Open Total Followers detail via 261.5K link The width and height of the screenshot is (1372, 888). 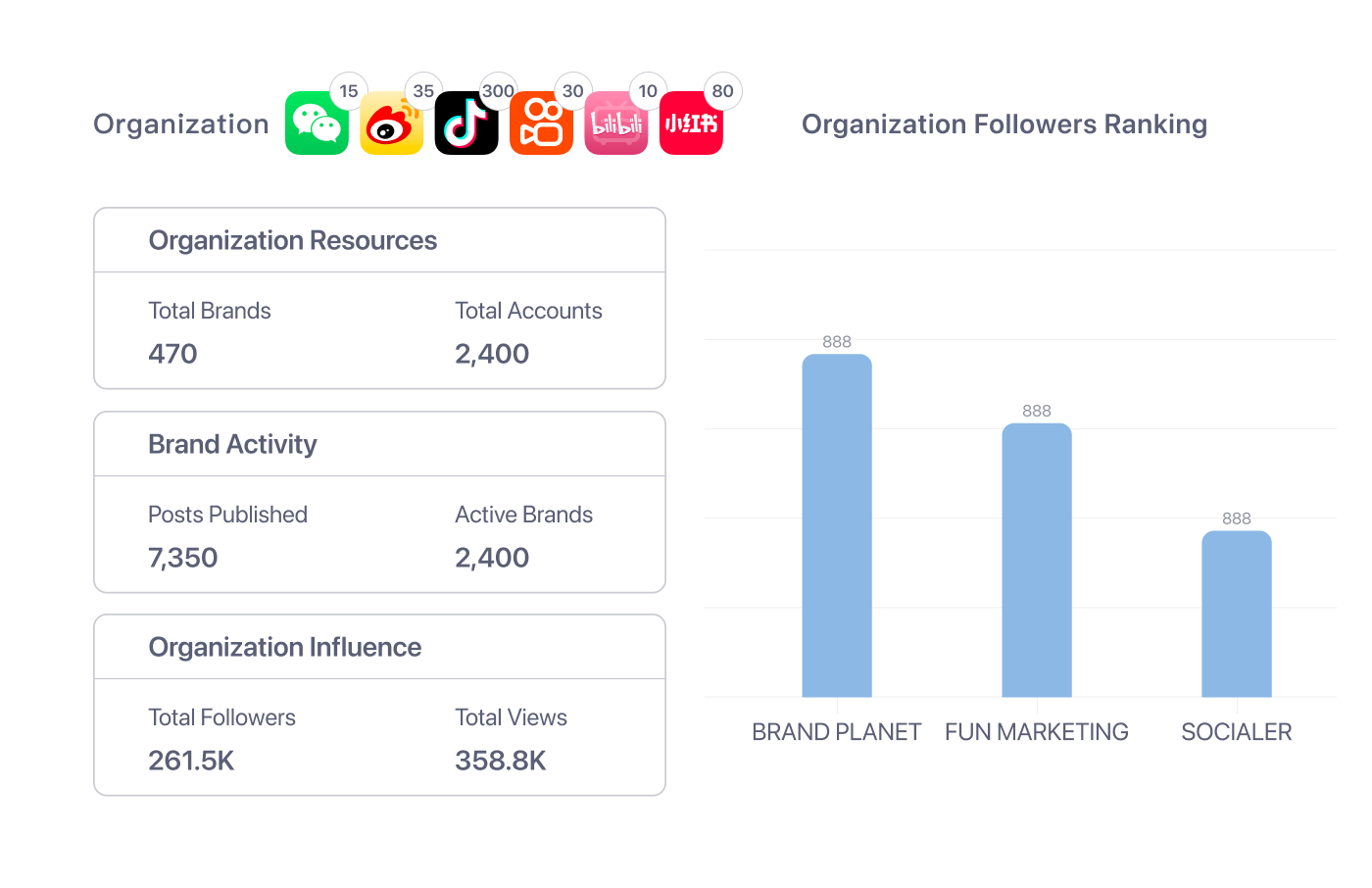click(191, 760)
